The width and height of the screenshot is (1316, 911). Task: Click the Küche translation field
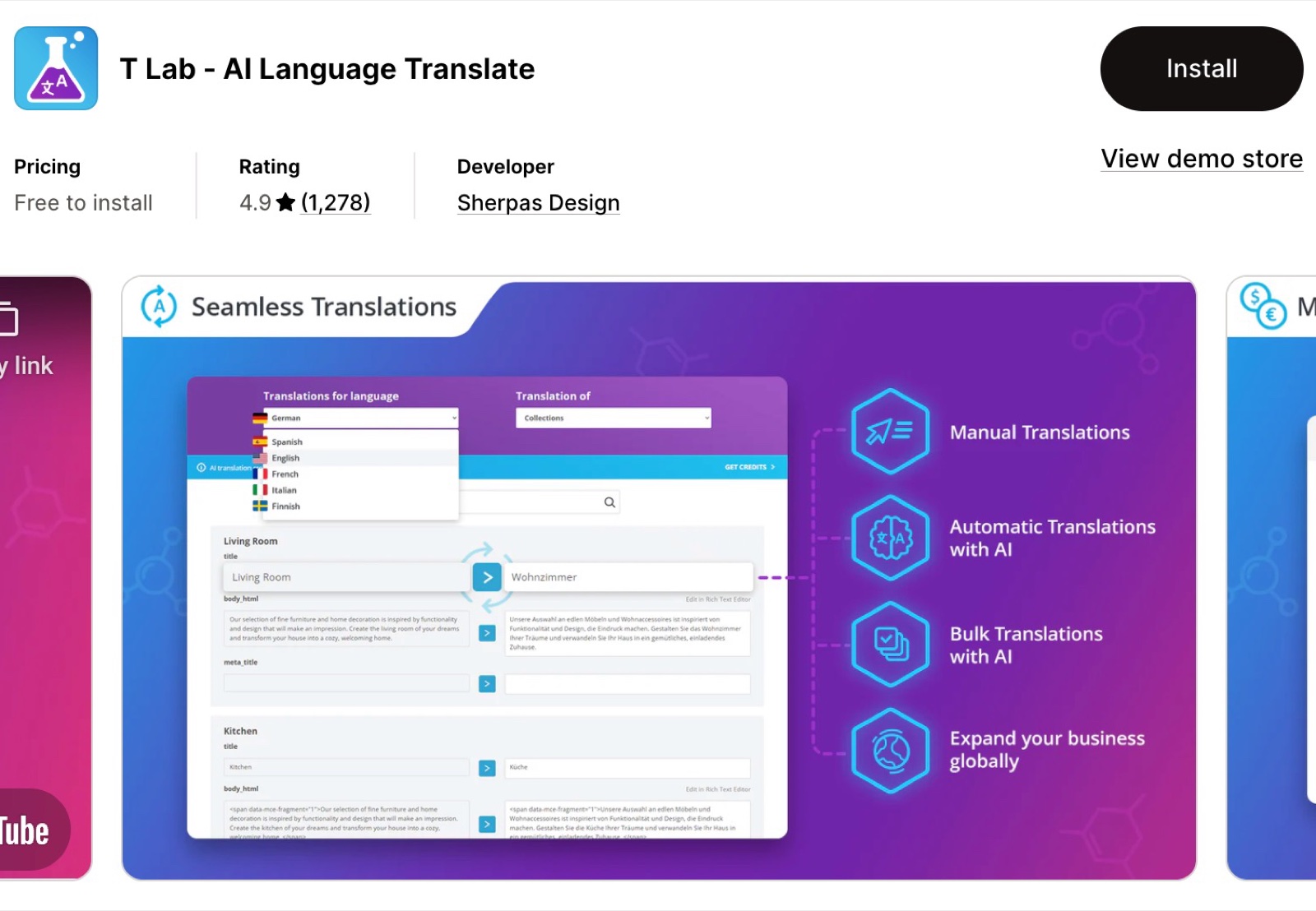pos(628,767)
